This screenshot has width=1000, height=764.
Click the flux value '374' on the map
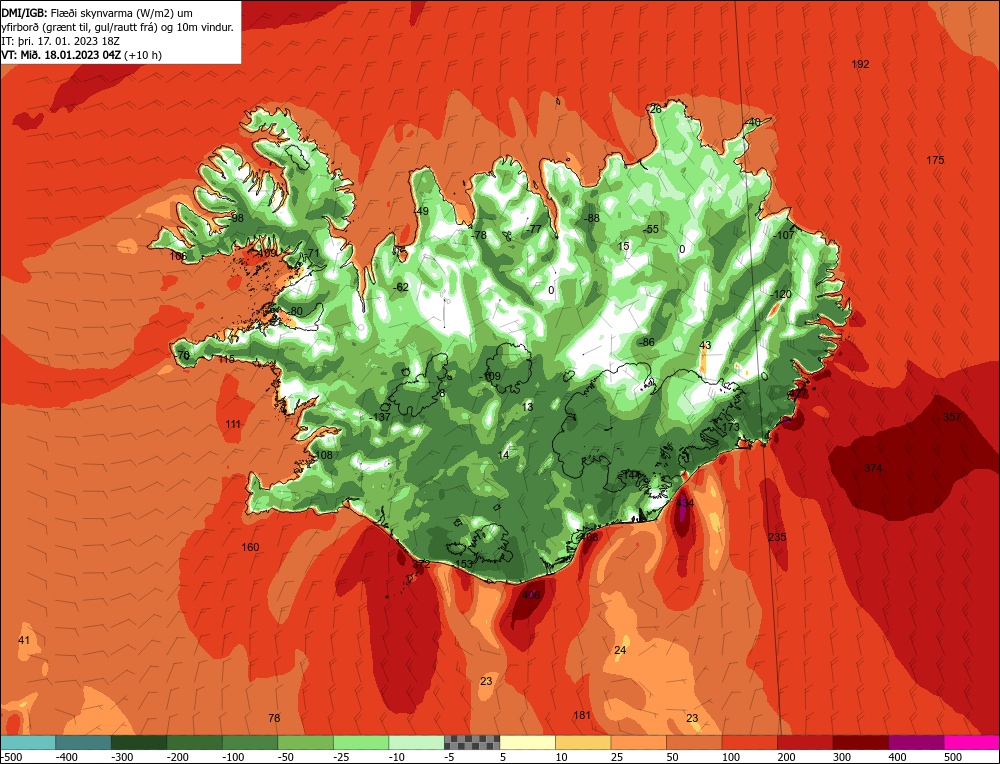click(x=873, y=468)
